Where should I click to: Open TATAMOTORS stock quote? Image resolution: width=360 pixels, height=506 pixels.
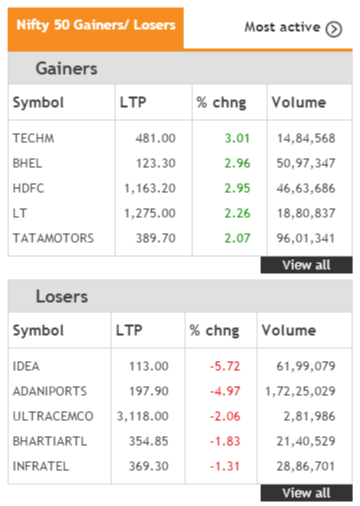pos(53,238)
